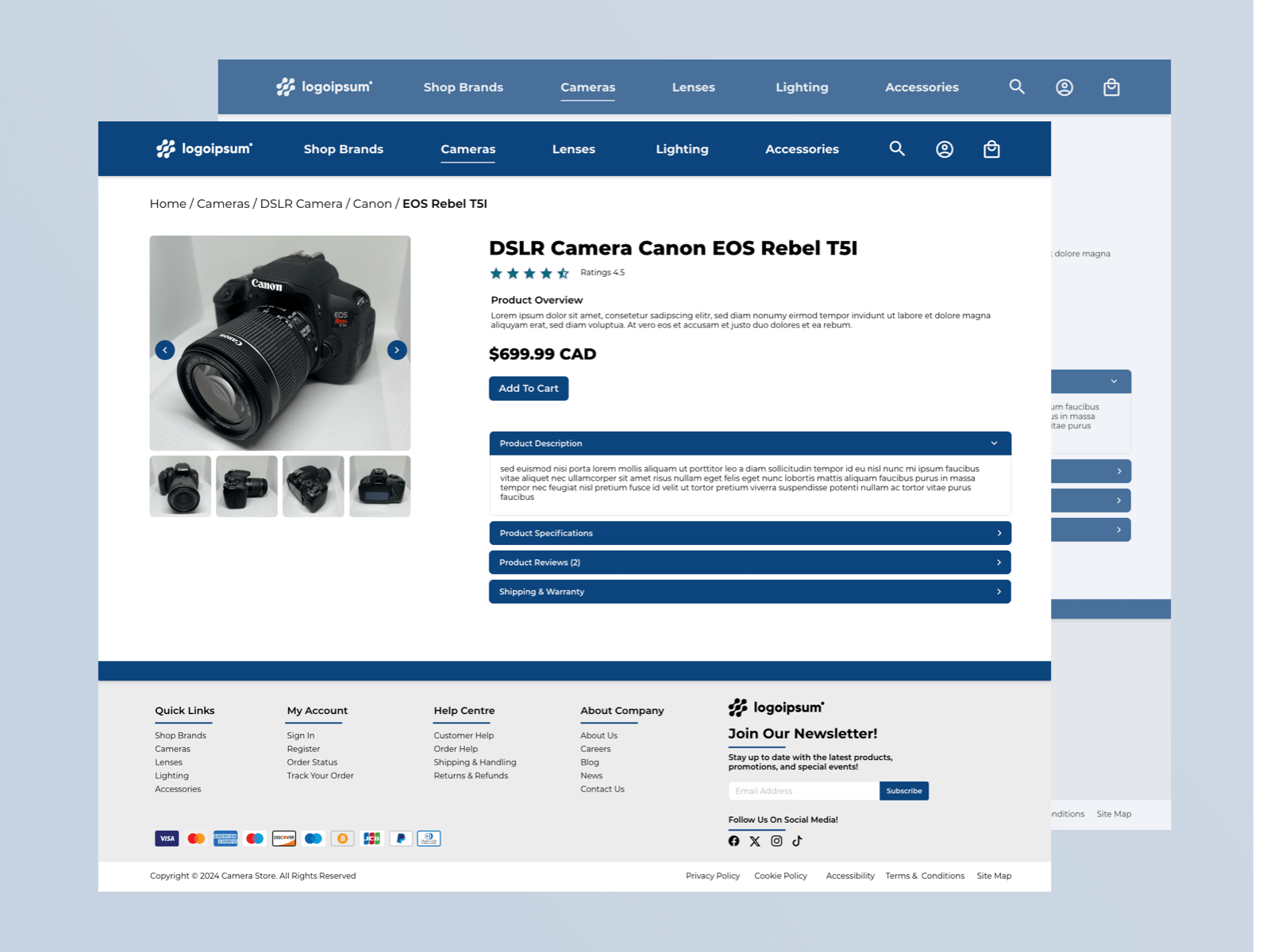Image resolution: width=1270 pixels, height=952 pixels.
Task: Click the Add To Cart button
Action: [529, 389]
